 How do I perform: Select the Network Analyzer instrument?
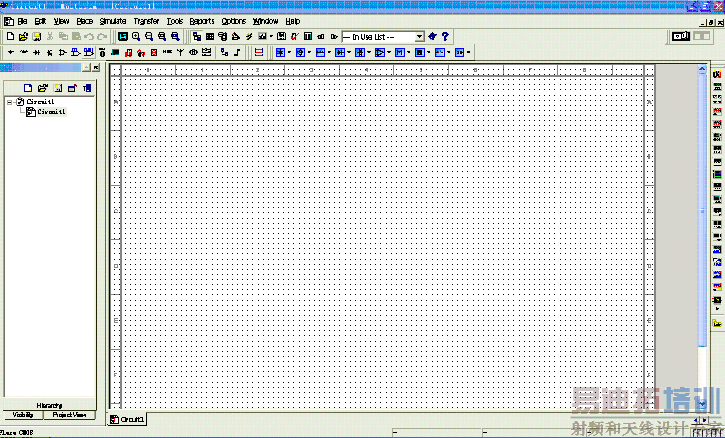click(717, 237)
